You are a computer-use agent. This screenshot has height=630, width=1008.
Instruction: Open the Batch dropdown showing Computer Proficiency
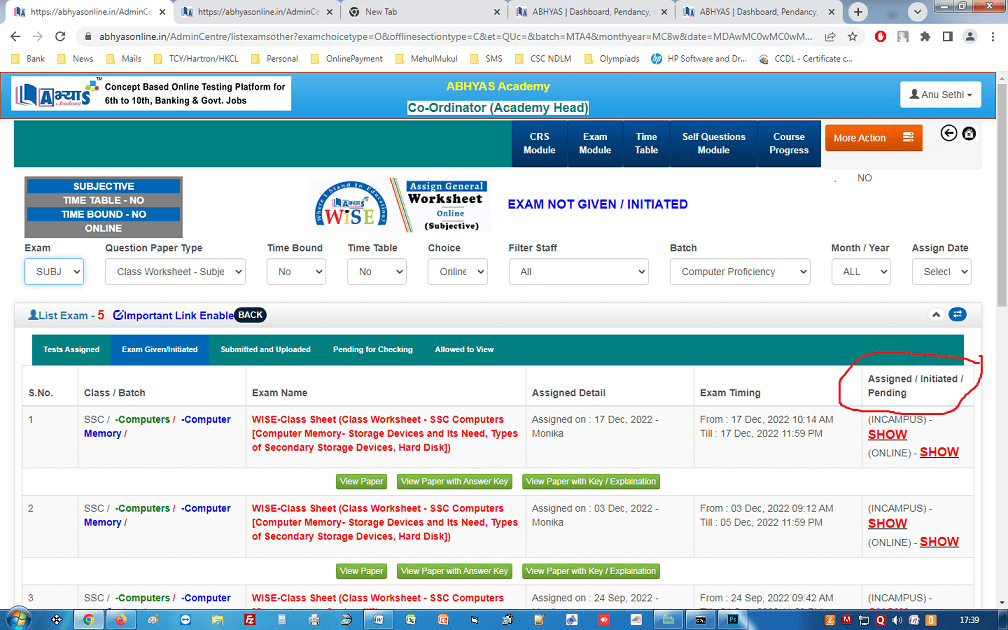click(x=739, y=271)
